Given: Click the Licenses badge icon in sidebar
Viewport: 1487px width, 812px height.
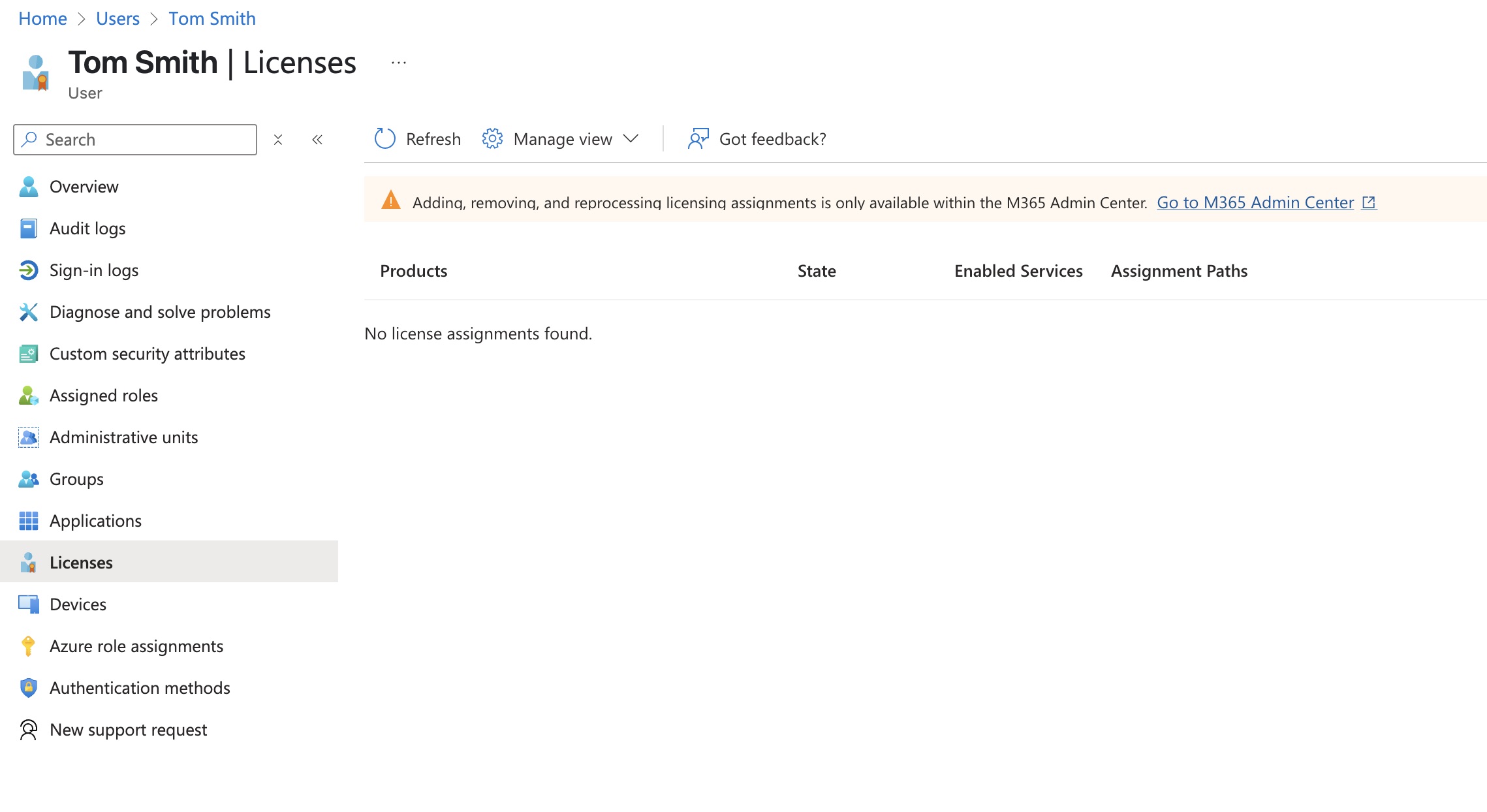Looking at the screenshot, I should pyautogui.click(x=29, y=563).
